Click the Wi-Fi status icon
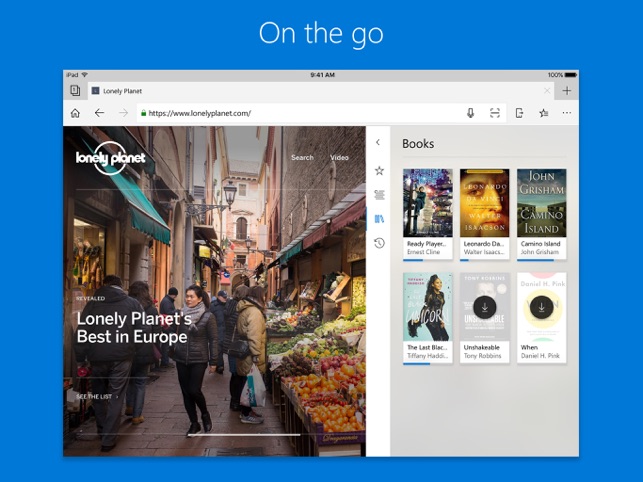 (85, 75)
